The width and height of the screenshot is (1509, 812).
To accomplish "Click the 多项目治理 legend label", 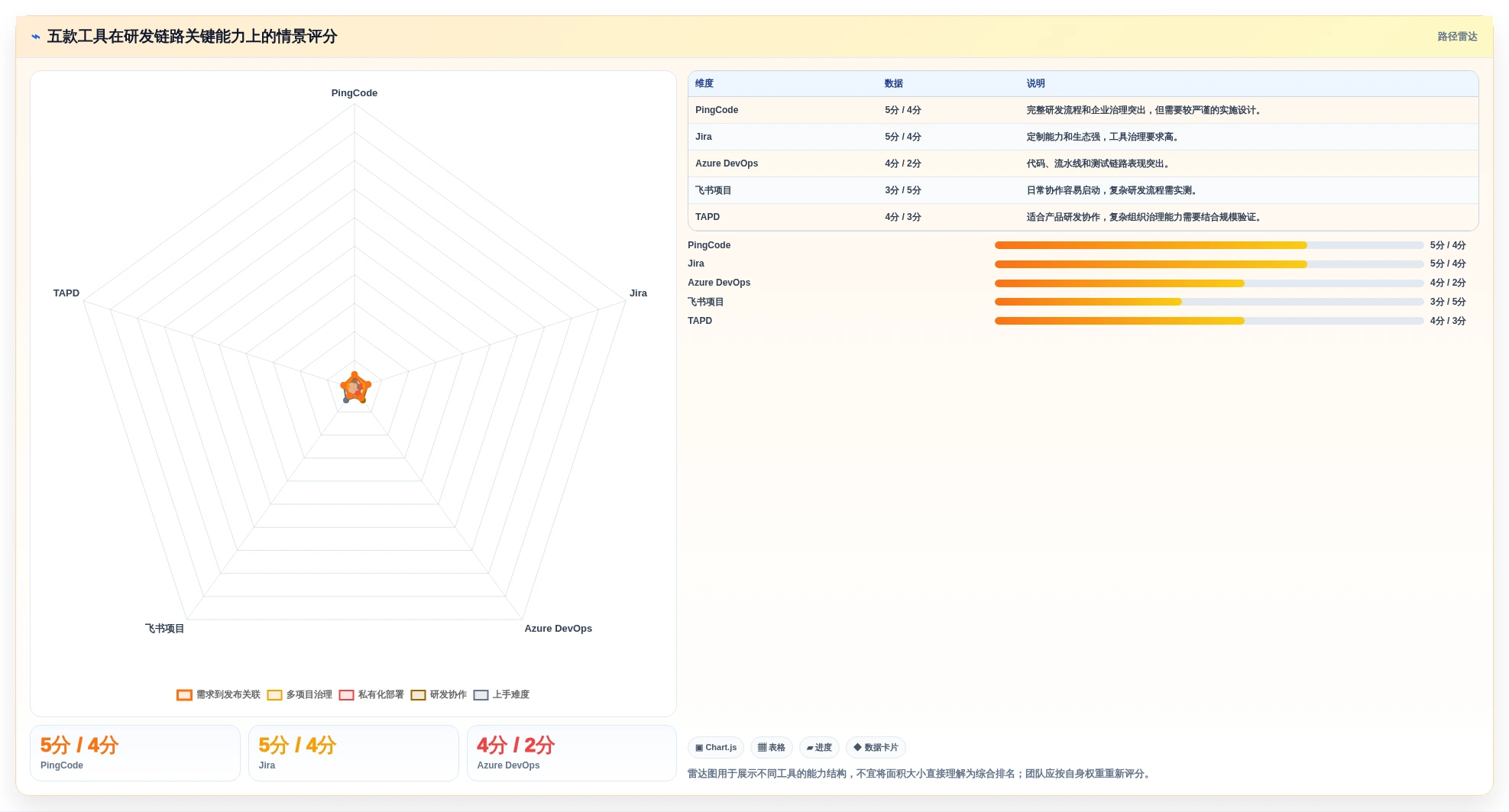I will pyautogui.click(x=309, y=695).
